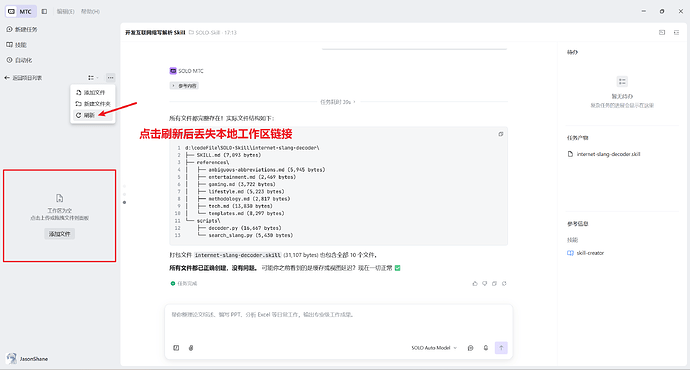Image resolution: width=690 pixels, height=370 pixels.
Task: Click the MTC app logo button
Action: click(x=20, y=11)
